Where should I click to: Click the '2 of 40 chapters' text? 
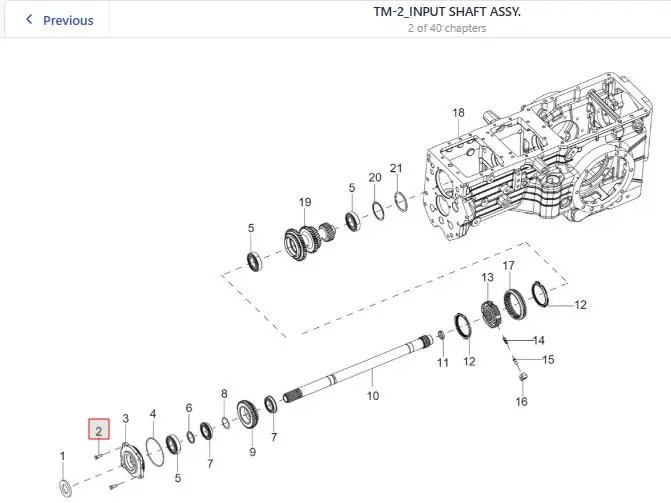pos(447,28)
